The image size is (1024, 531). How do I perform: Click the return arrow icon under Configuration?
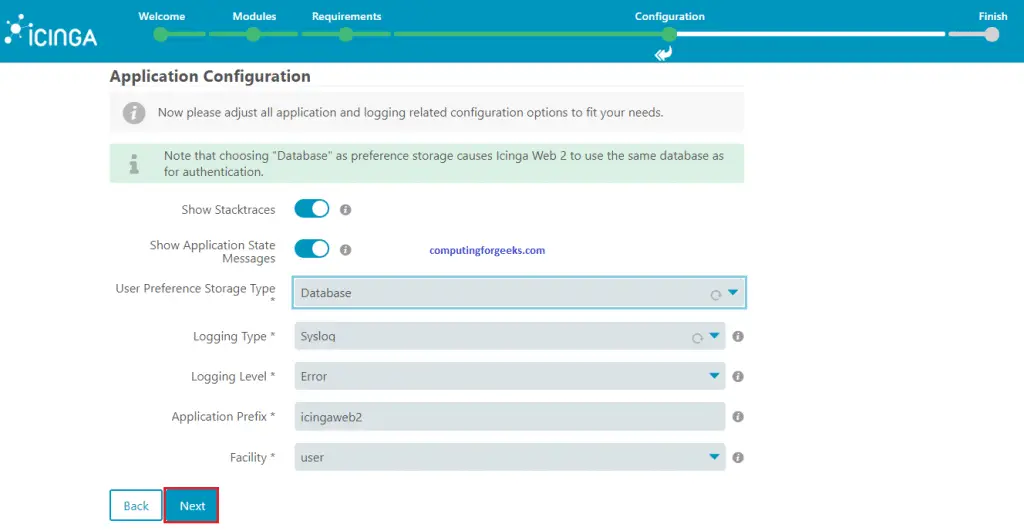664,54
